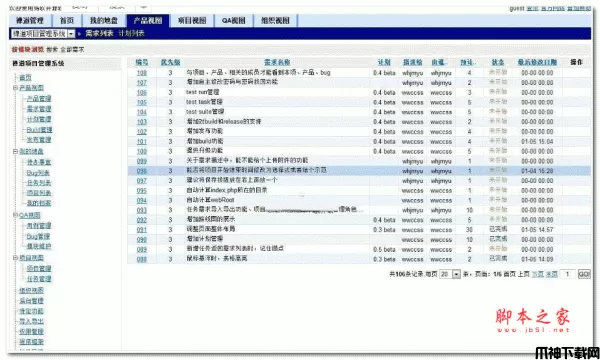Sort by the 计划 column header
This screenshot has width=600, height=360.
[384, 62]
